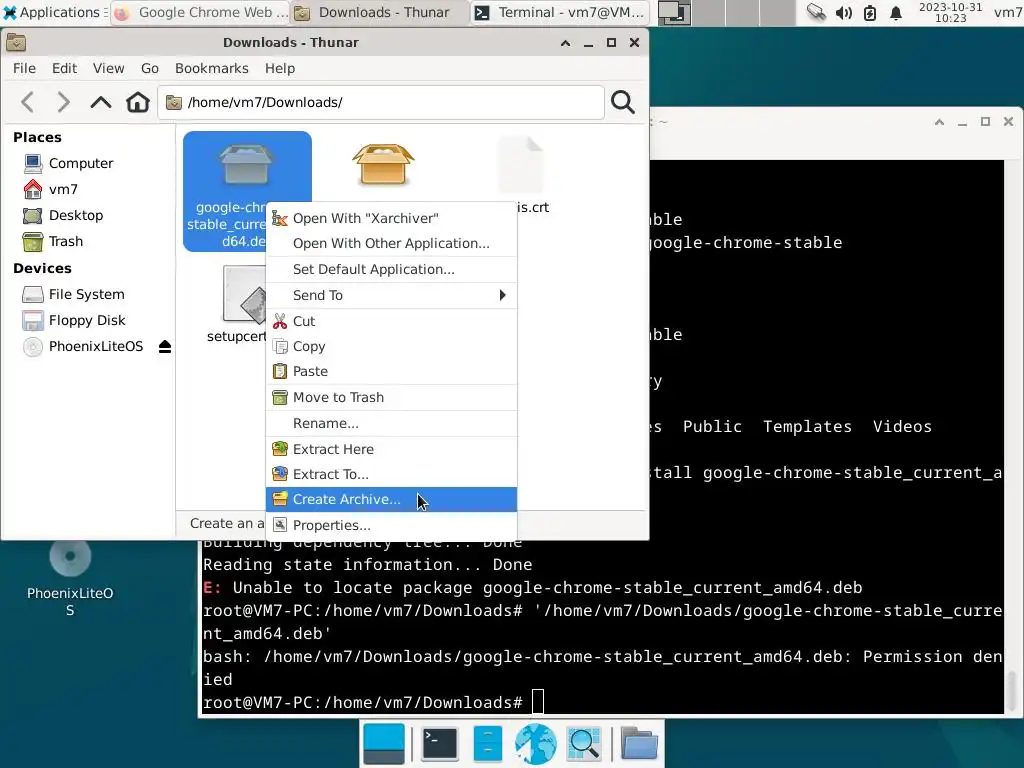1024x768 pixels.
Task: Click the network connection icon in the panel
Action: pyautogui.click(x=816, y=12)
